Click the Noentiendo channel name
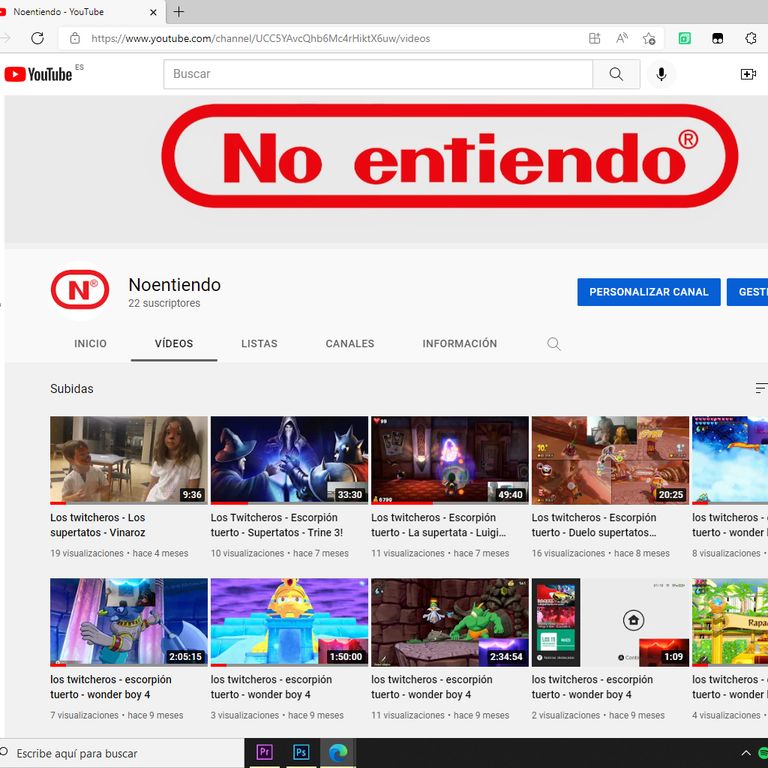Screen dimensions: 768x768 (174, 285)
